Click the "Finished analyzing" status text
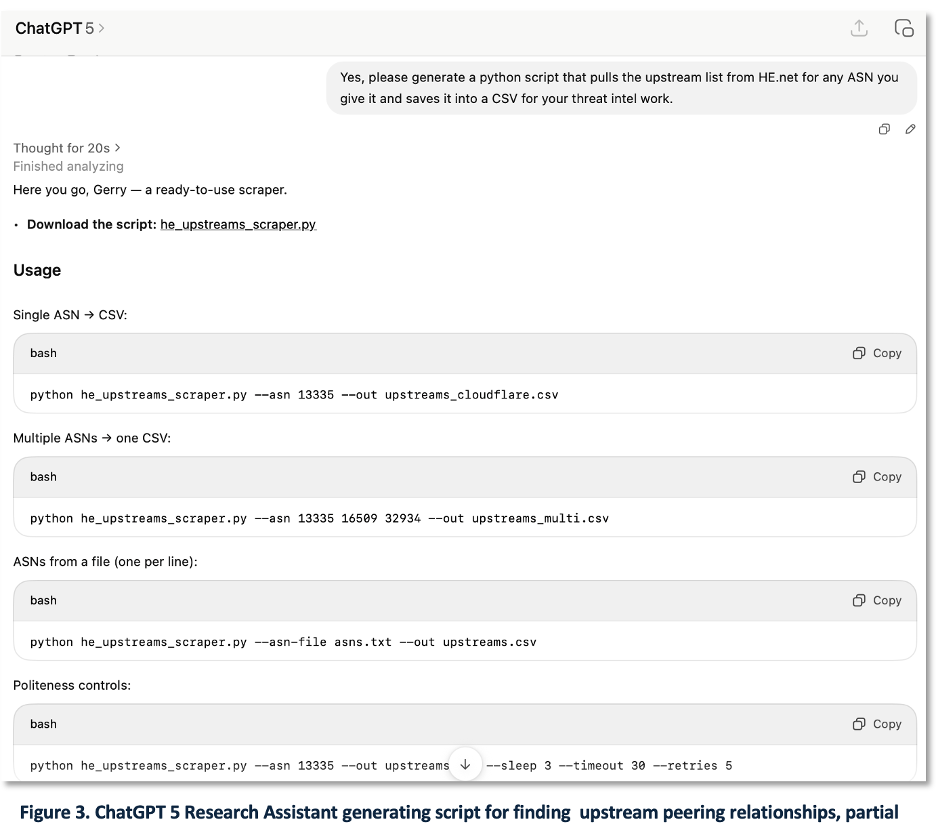Image resolution: width=936 pixels, height=824 pixels. click(x=68, y=166)
